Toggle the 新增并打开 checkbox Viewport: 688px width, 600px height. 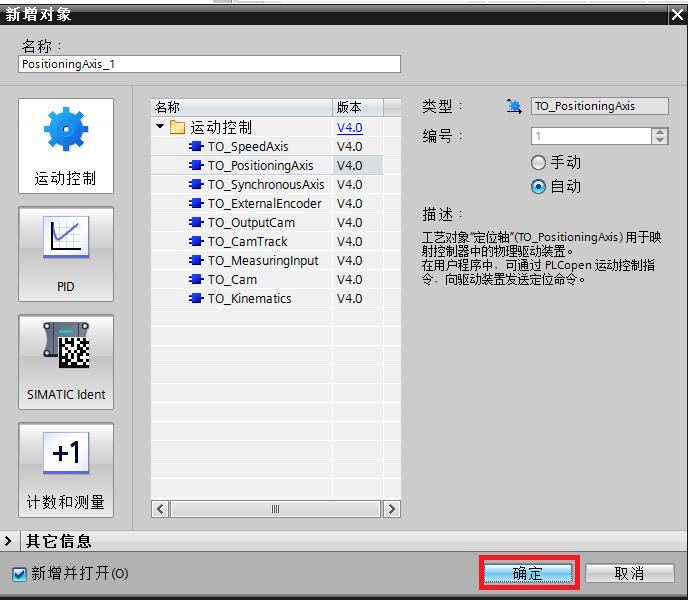19,574
